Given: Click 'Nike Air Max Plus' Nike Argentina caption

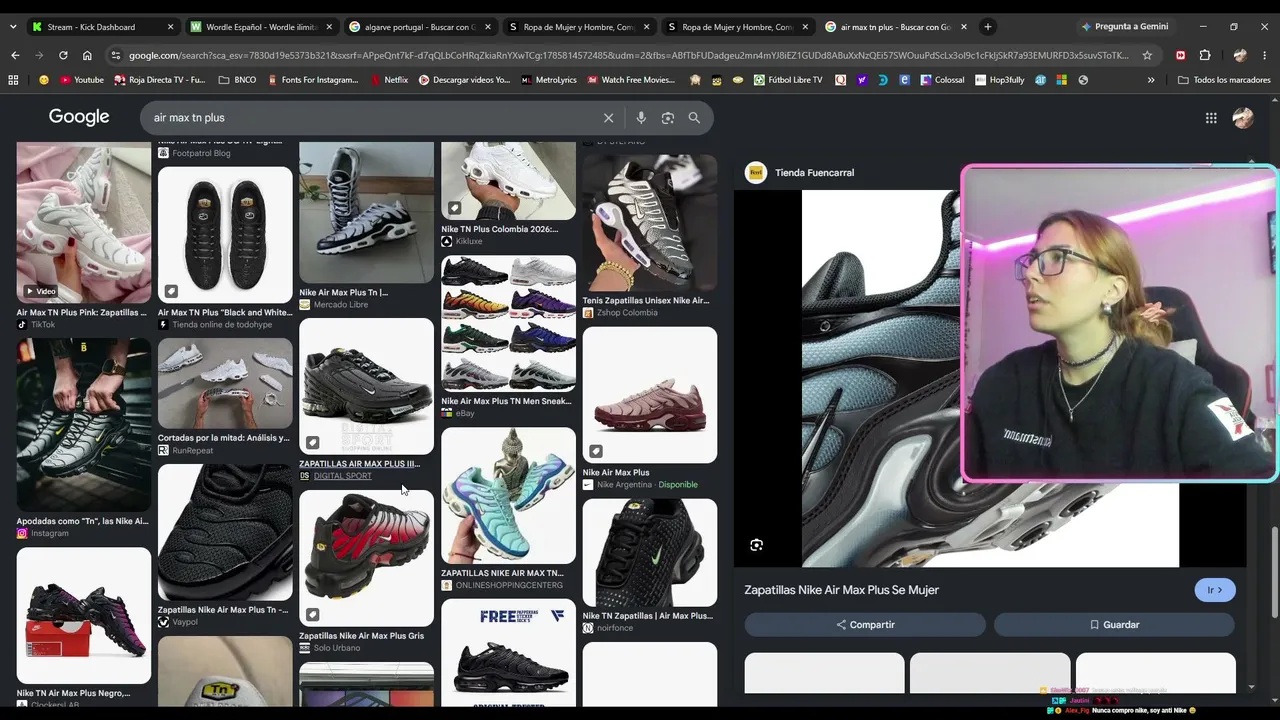Looking at the screenshot, I should pyautogui.click(x=616, y=473).
